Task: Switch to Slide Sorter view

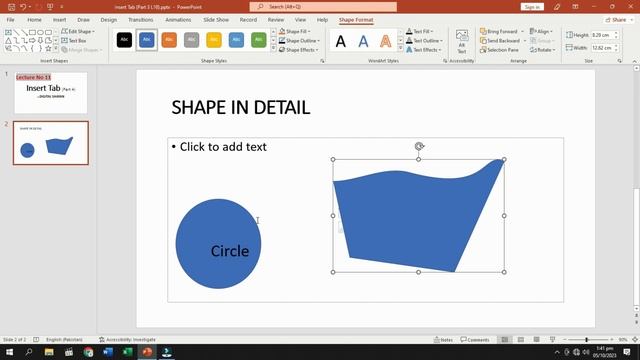Action: tap(521, 340)
